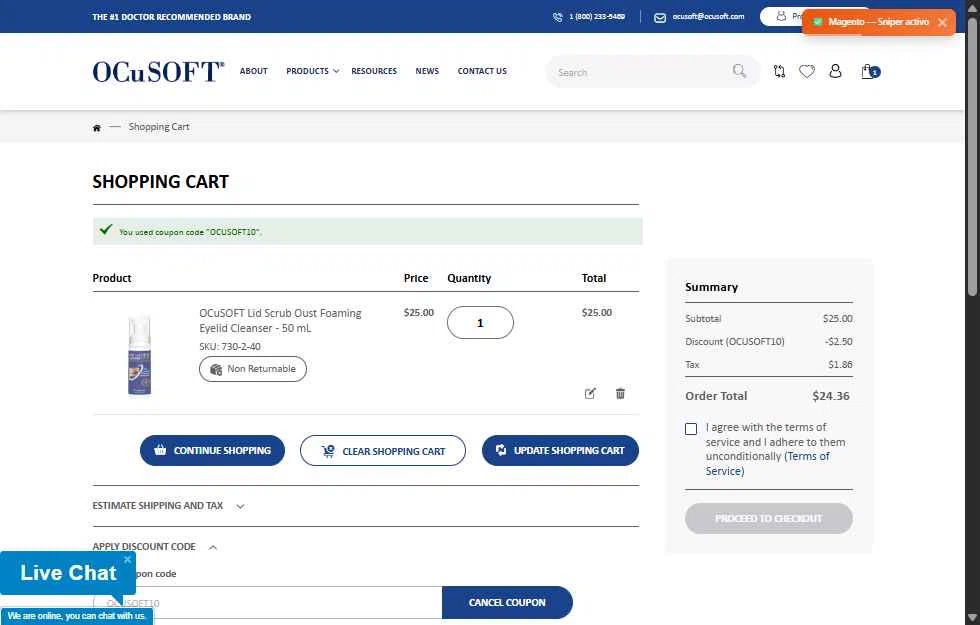Click the Tax $1.86 value

[840, 365]
